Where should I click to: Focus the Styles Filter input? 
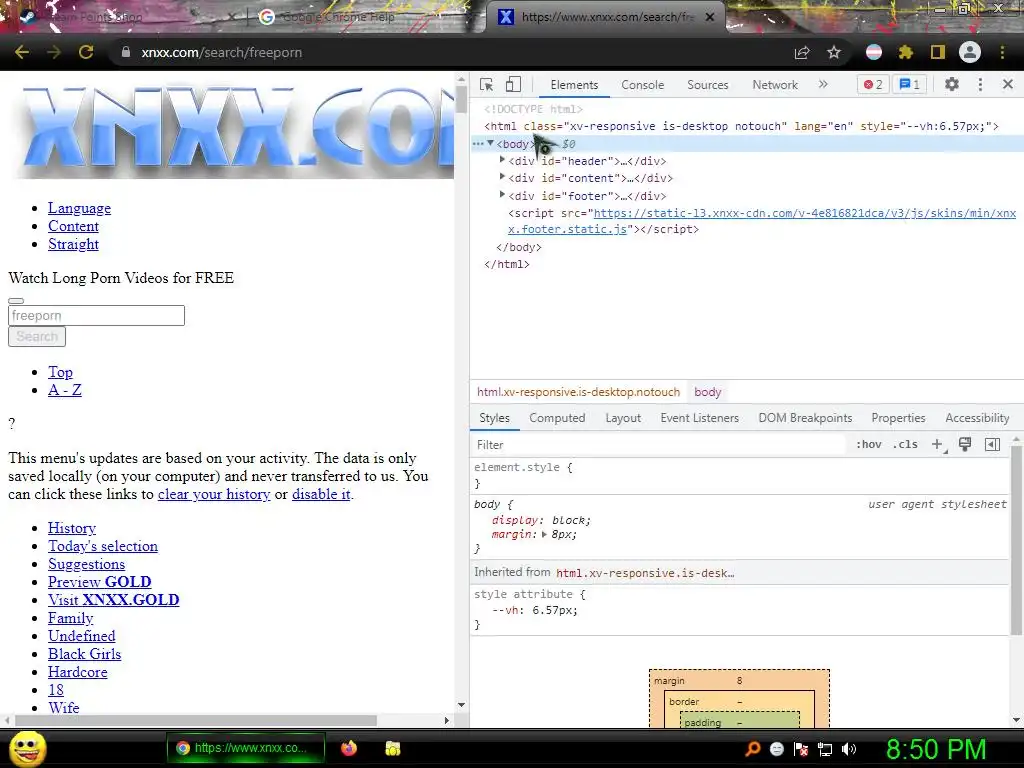click(658, 445)
